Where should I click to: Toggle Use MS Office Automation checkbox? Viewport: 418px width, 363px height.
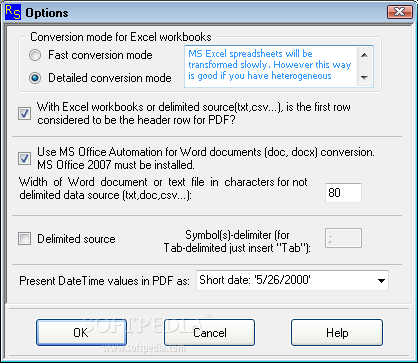[x=24, y=158]
